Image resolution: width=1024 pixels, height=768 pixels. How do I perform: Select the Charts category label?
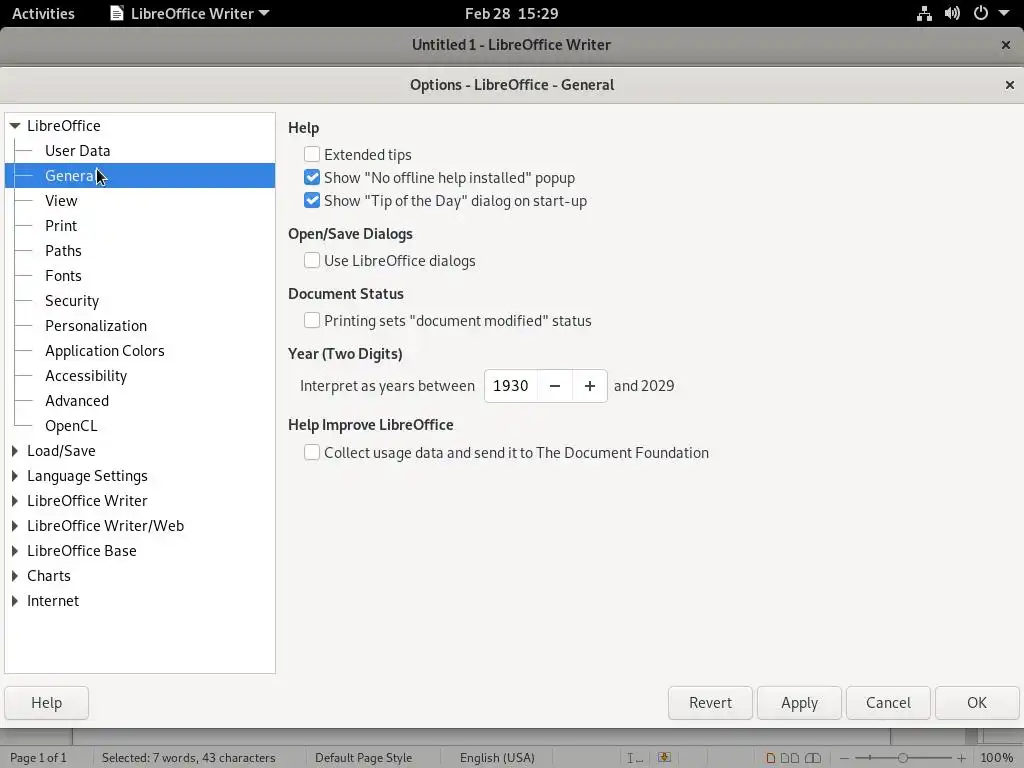pyautogui.click(x=49, y=576)
